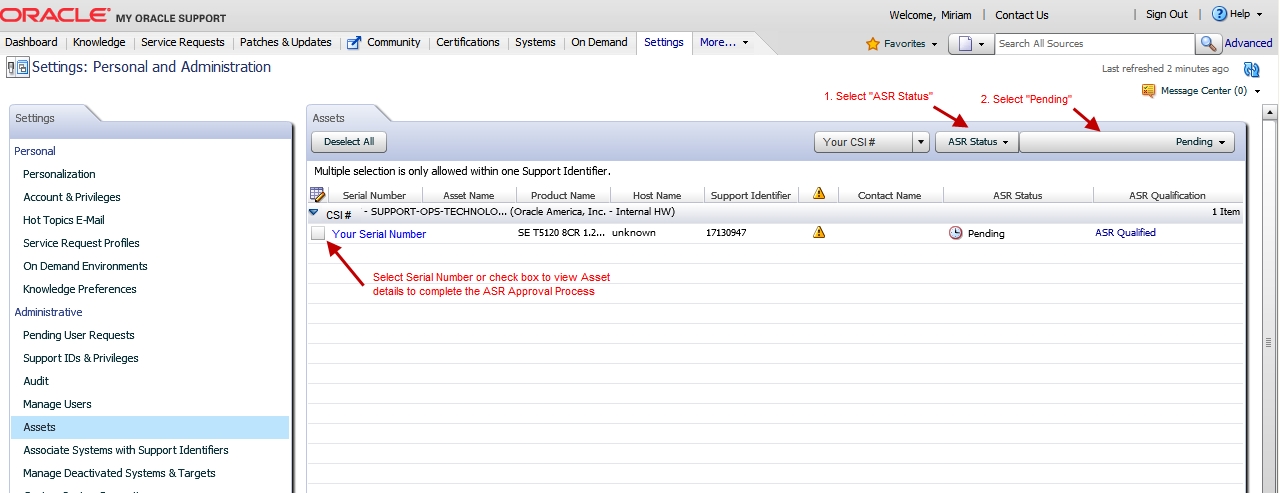1280x493 pixels.
Task: Open Service Request Profiles
Action: pyautogui.click(x=81, y=243)
